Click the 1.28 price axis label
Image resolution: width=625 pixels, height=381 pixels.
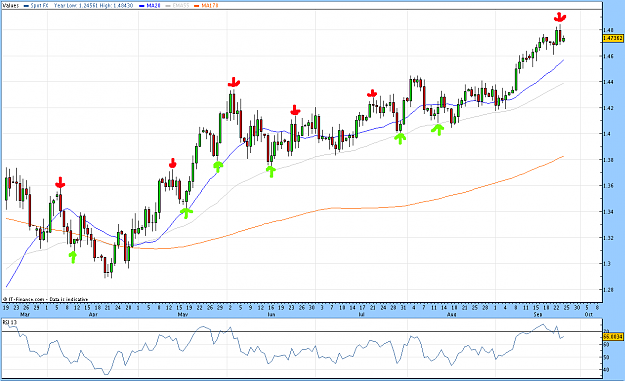coord(608,290)
